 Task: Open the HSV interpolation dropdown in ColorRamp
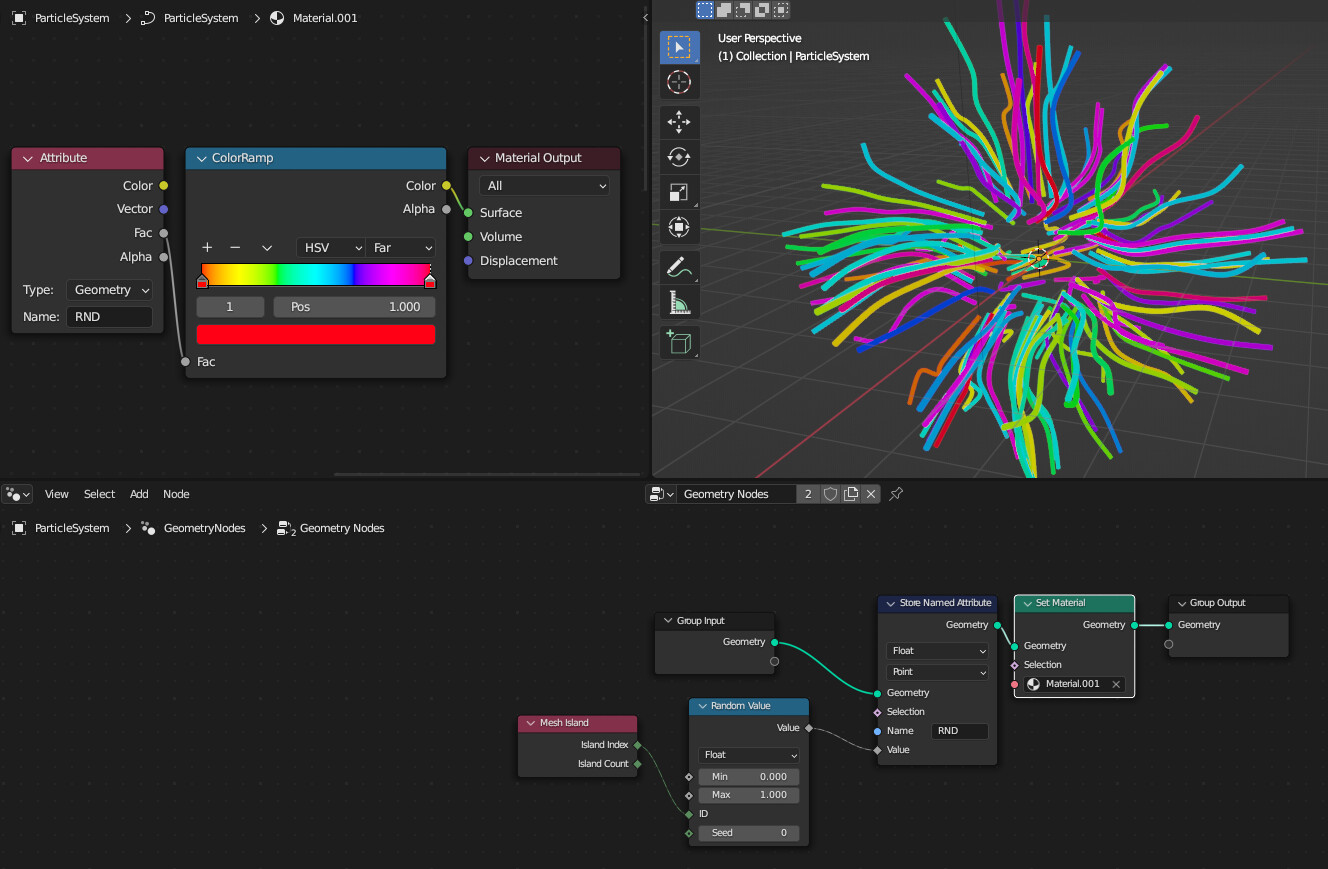pos(330,247)
